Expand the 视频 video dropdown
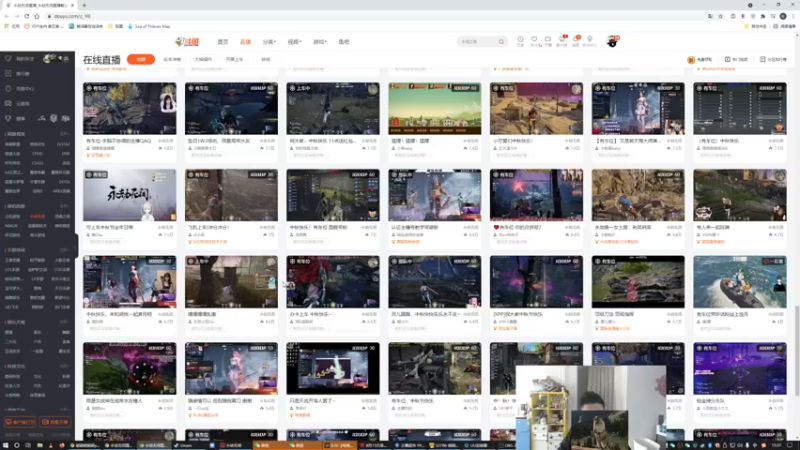This screenshot has width=800, height=450. coord(294,42)
